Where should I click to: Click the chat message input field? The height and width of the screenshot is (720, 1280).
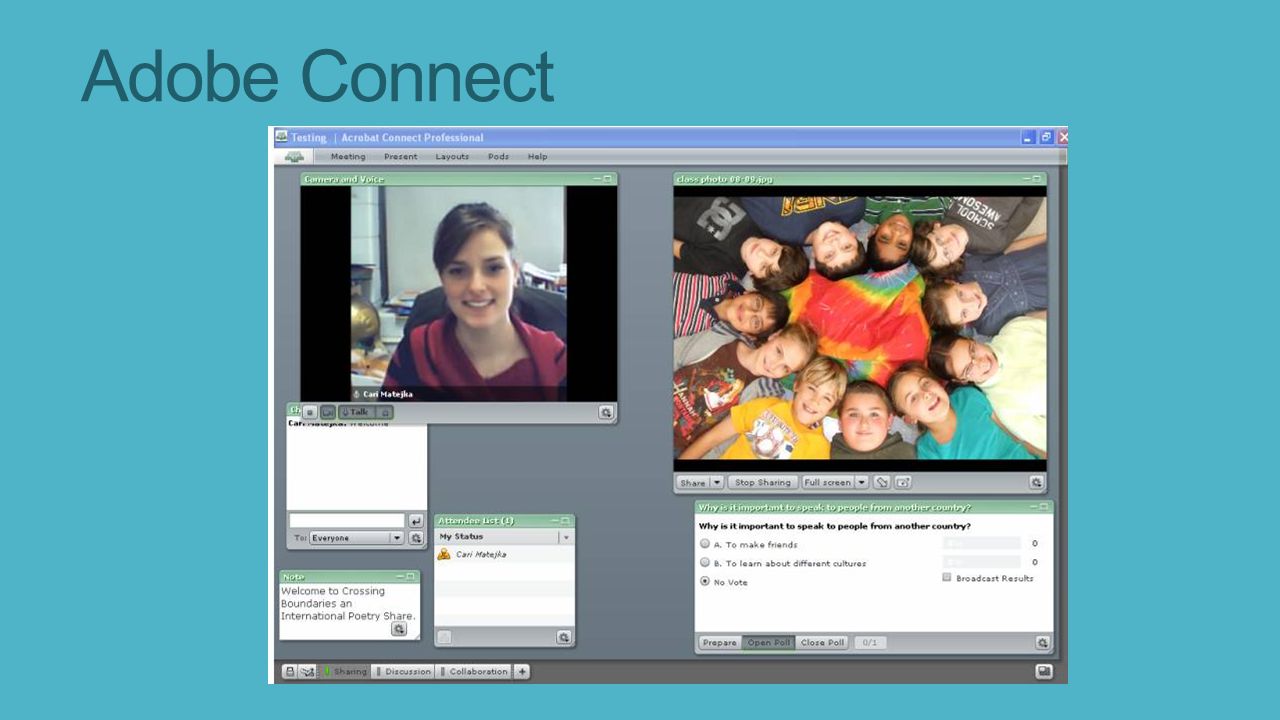(347, 521)
